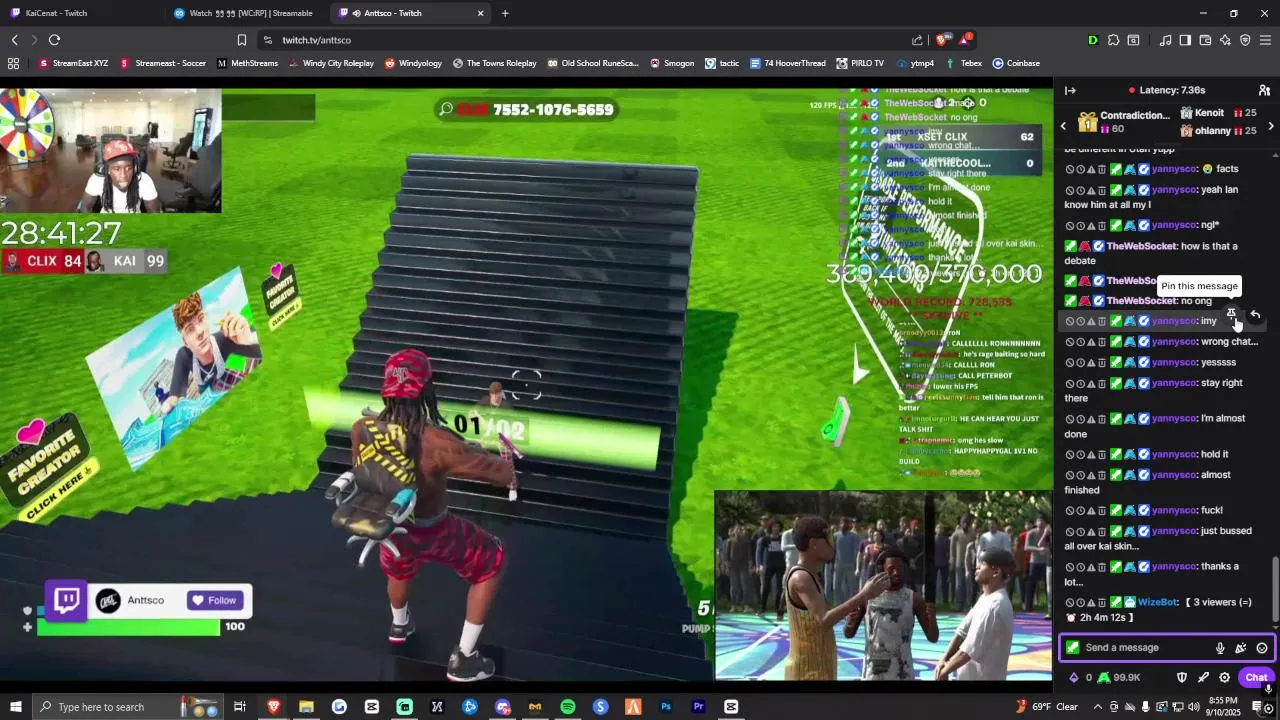Click the Anttsco channel name overlay
This screenshot has width=1280, height=720.
[146, 600]
